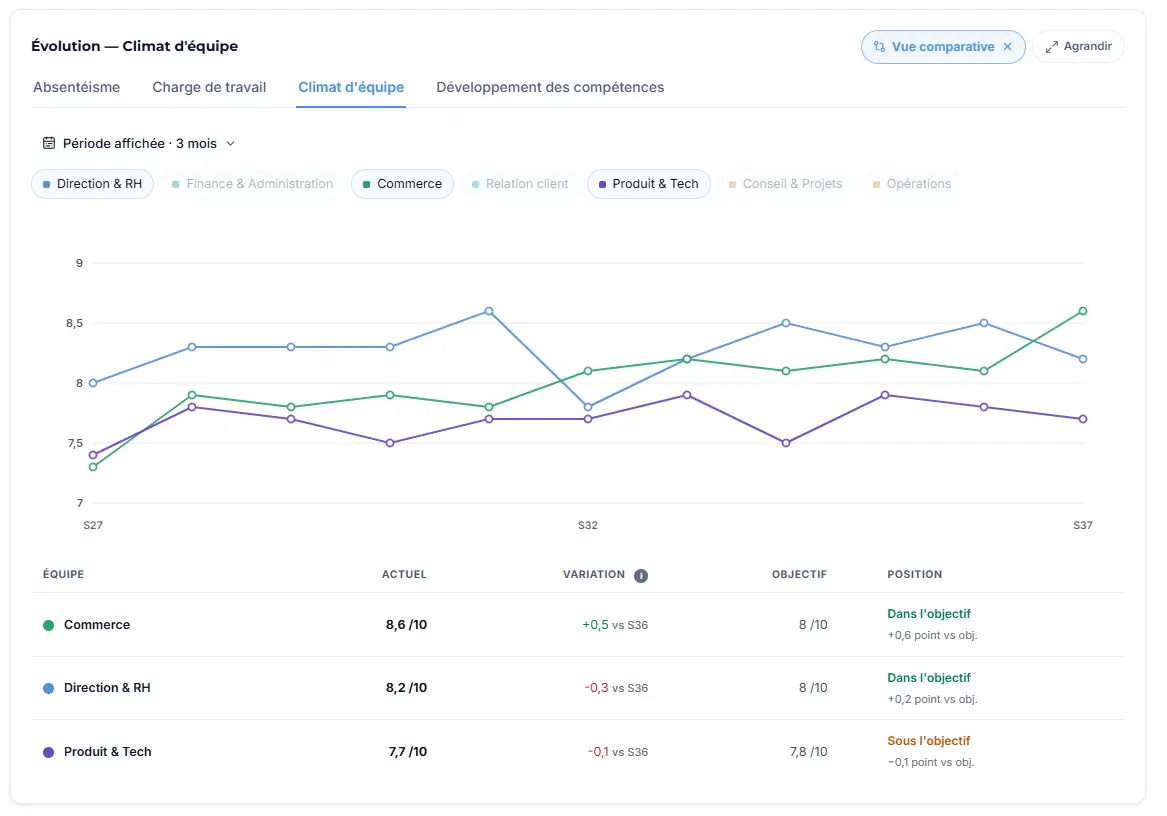Click the +0,5 vs S36 variation
Screen dimensions: 1167x816
615,625
